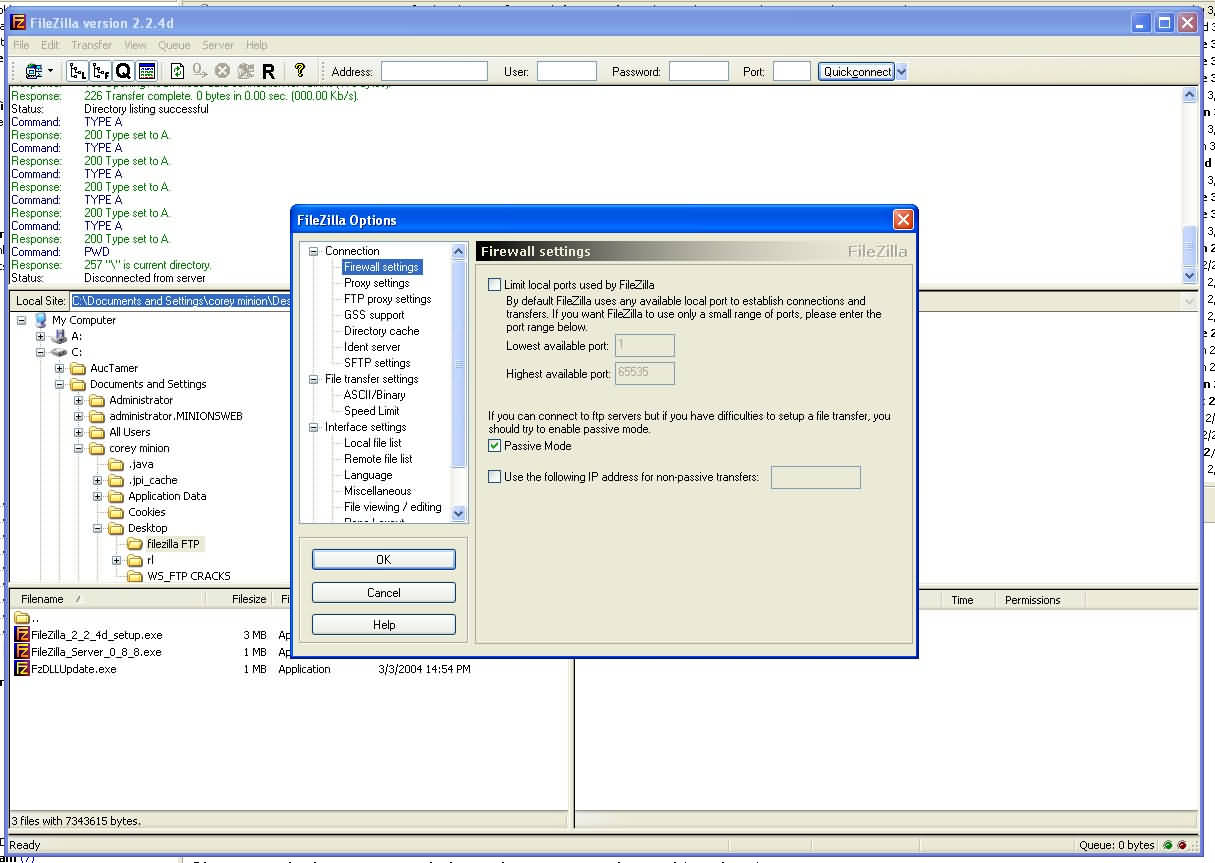Select SFTP settings in options tree
The image size is (1215, 863).
tap(377, 363)
